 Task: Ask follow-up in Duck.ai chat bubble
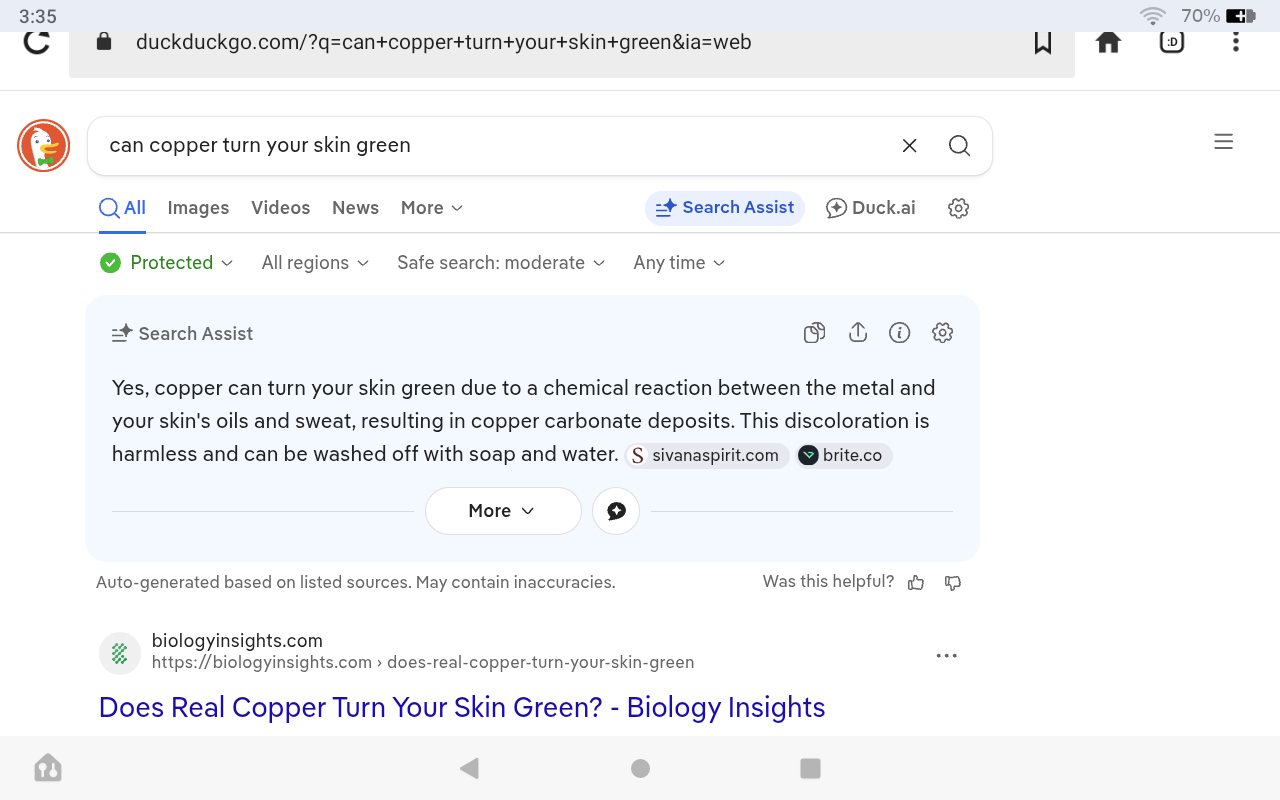pyautogui.click(x=616, y=511)
